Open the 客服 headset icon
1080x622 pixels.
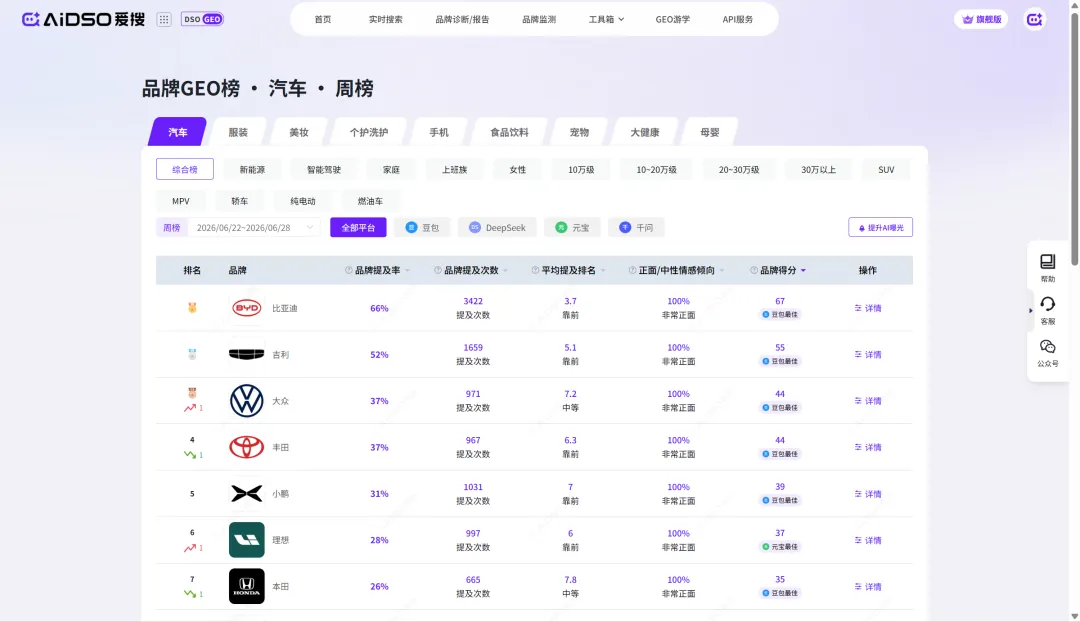(1048, 304)
